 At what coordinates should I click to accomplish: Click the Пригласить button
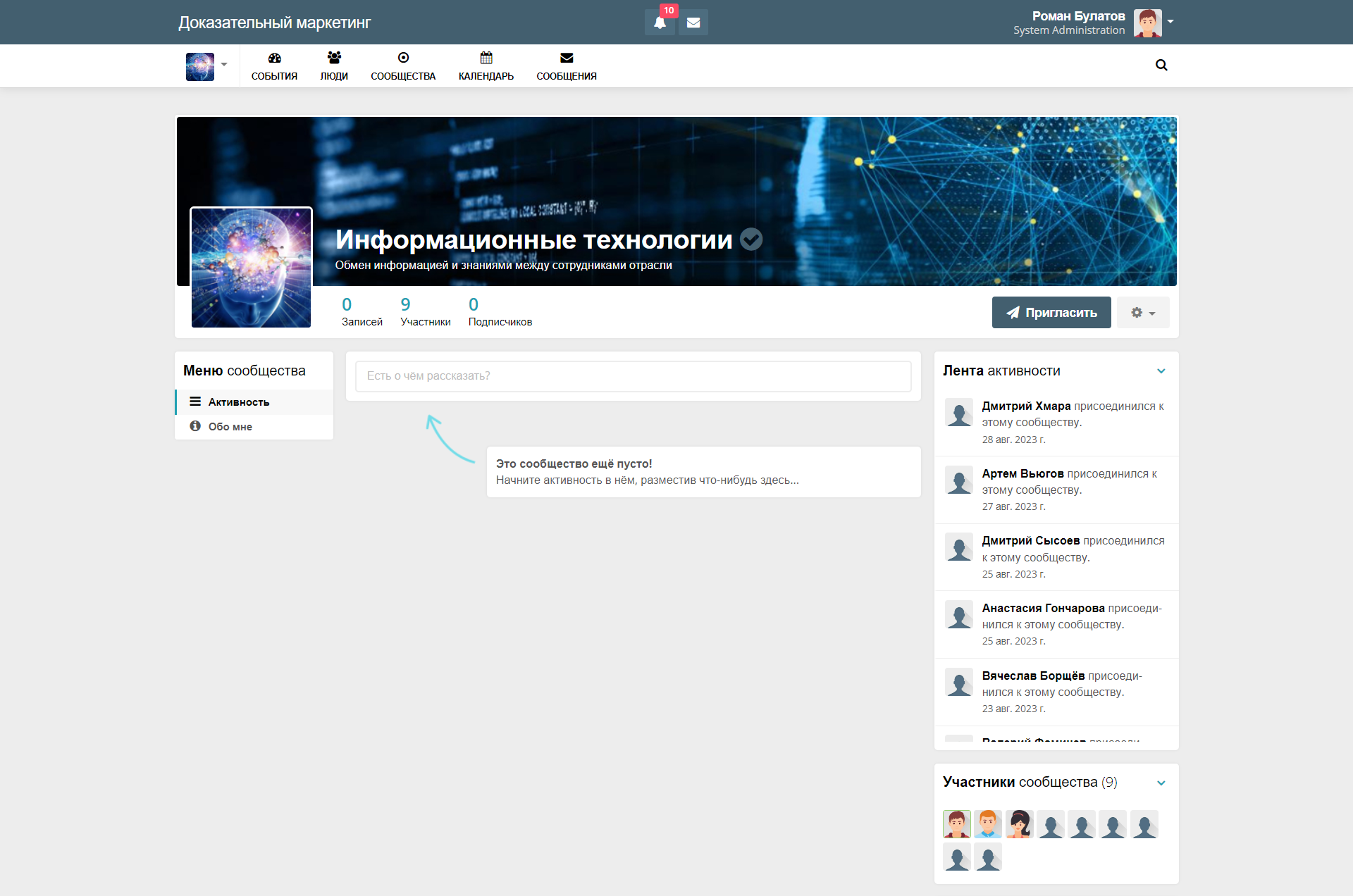(1051, 313)
